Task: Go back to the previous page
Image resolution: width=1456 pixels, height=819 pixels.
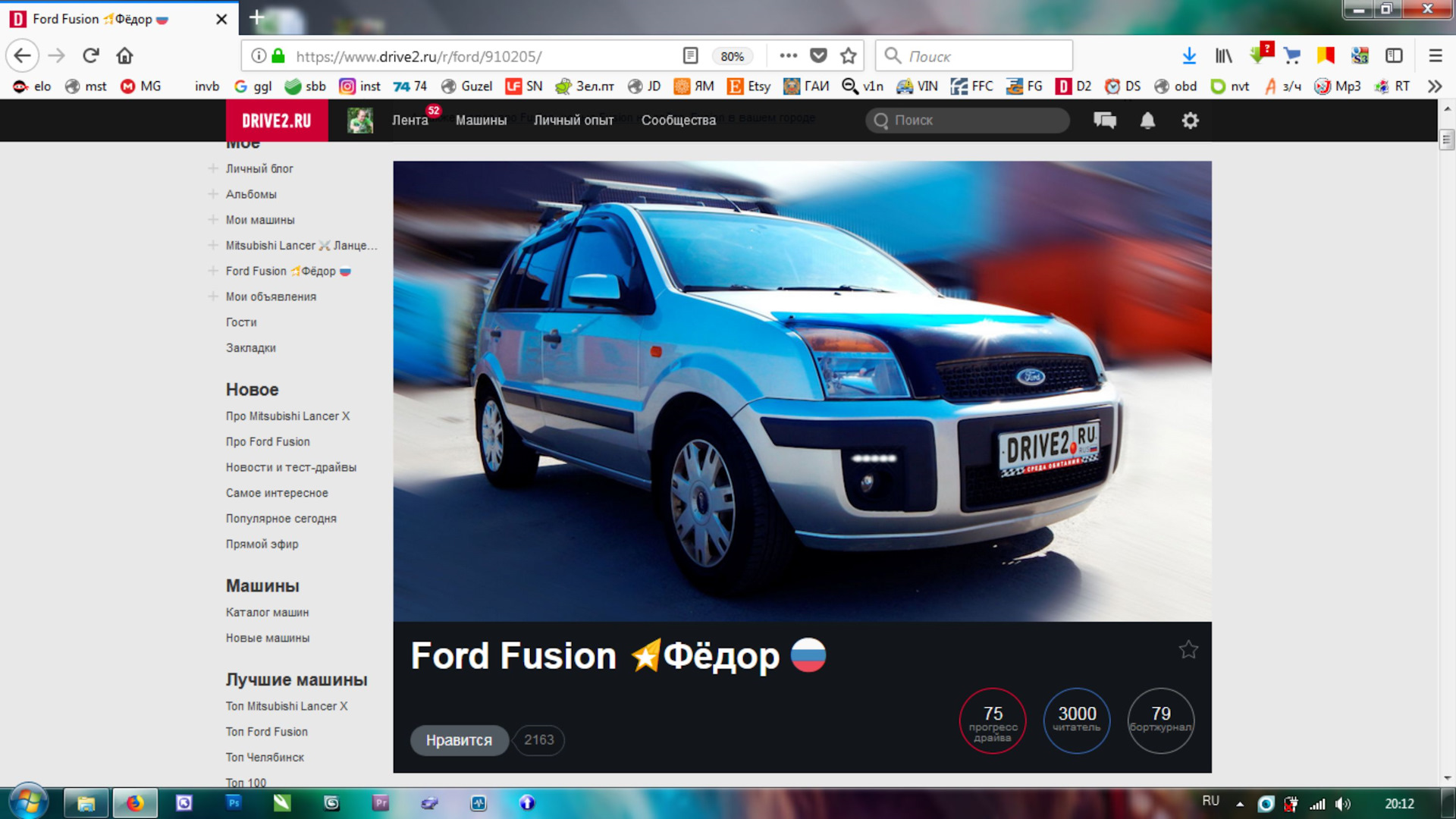Action: point(23,55)
